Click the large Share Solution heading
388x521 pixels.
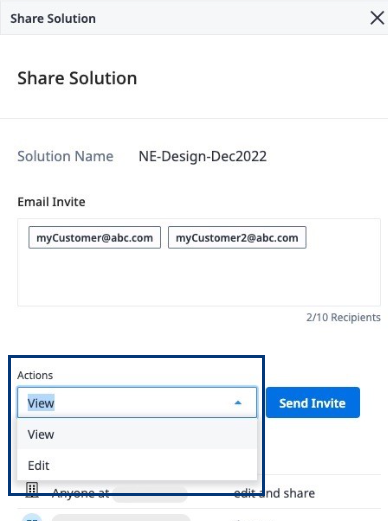[x=77, y=78]
